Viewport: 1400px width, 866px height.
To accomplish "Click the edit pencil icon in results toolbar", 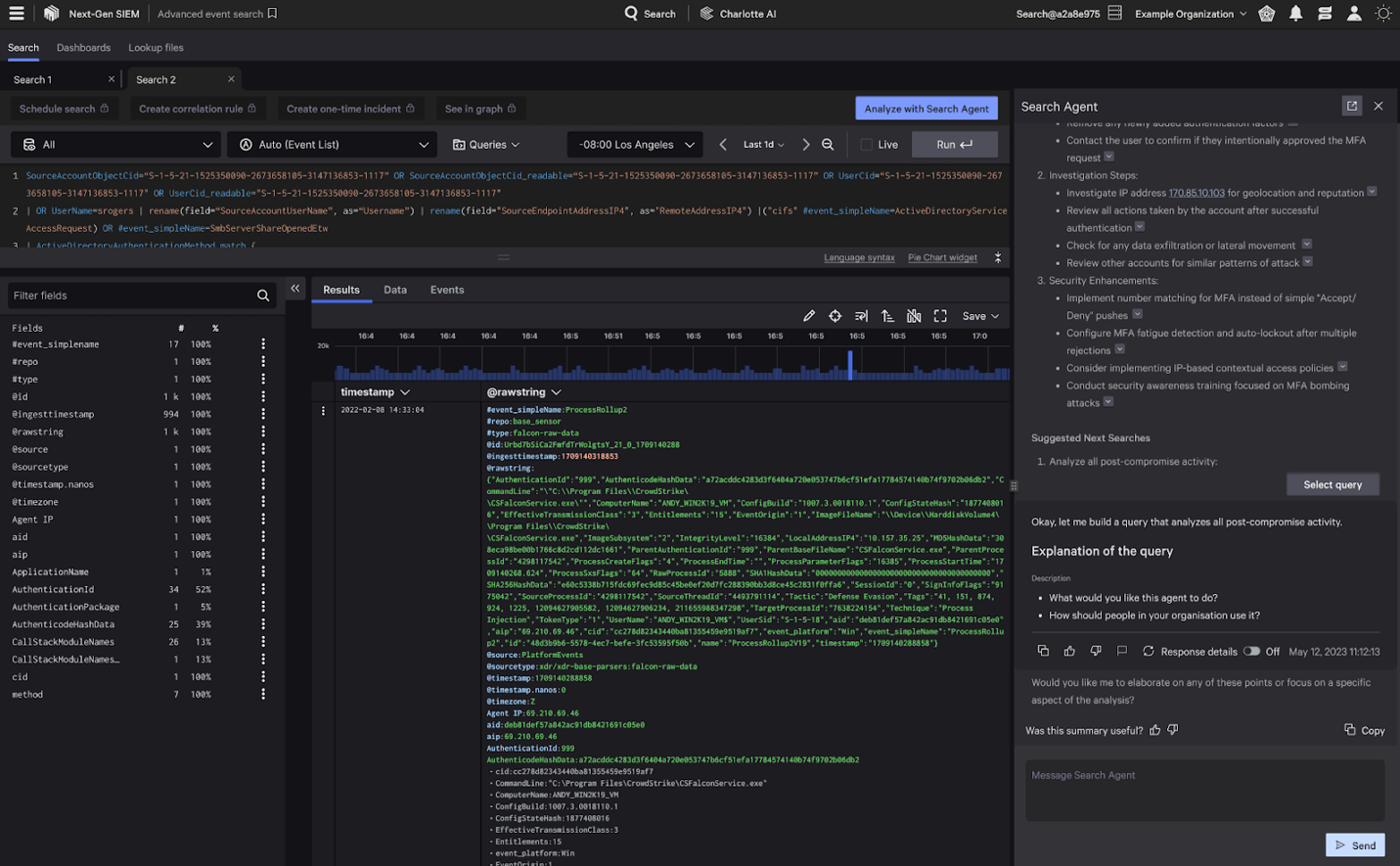I will pyautogui.click(x=808, y=316).
